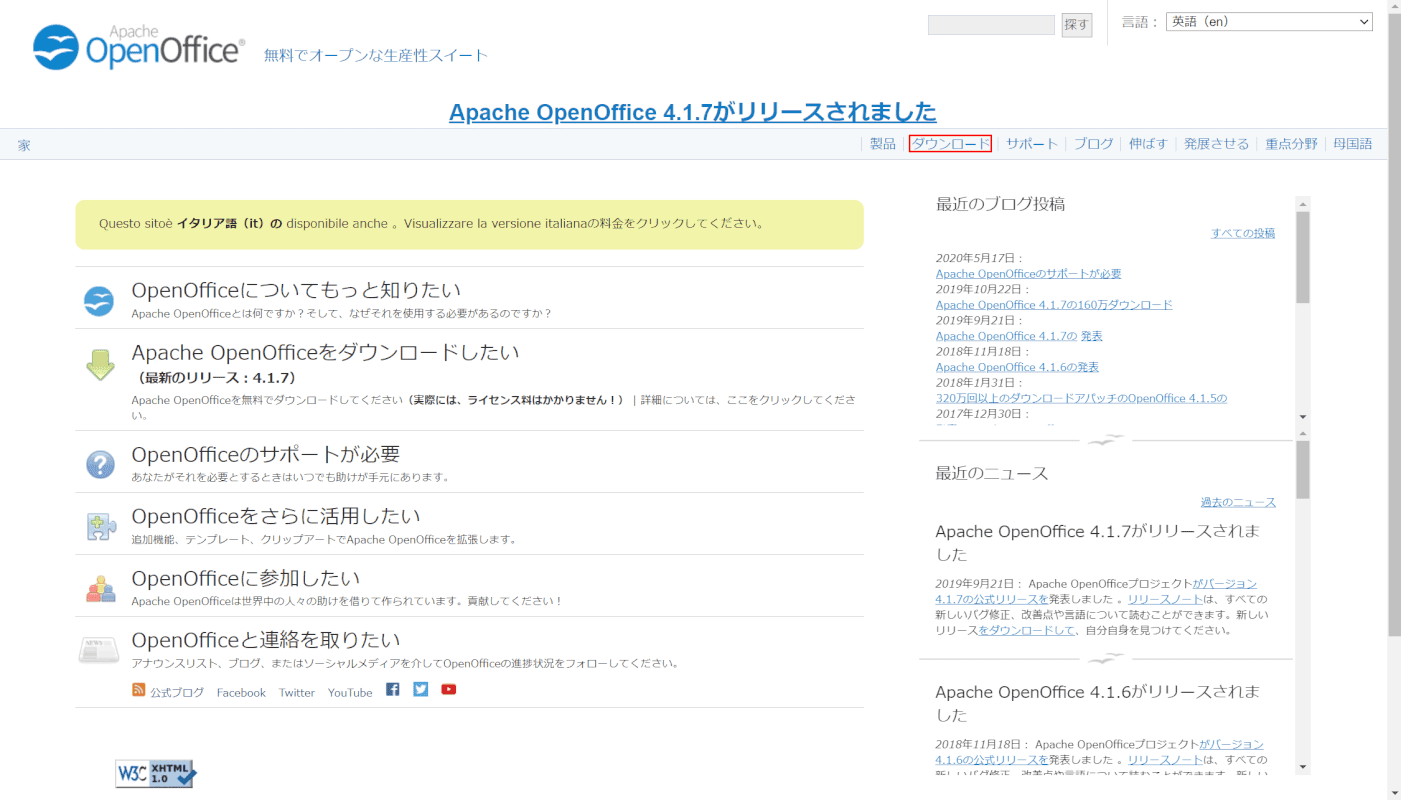Click the blue Facebook icon
Screen dimensions: 1401x800
coord(392,689)
